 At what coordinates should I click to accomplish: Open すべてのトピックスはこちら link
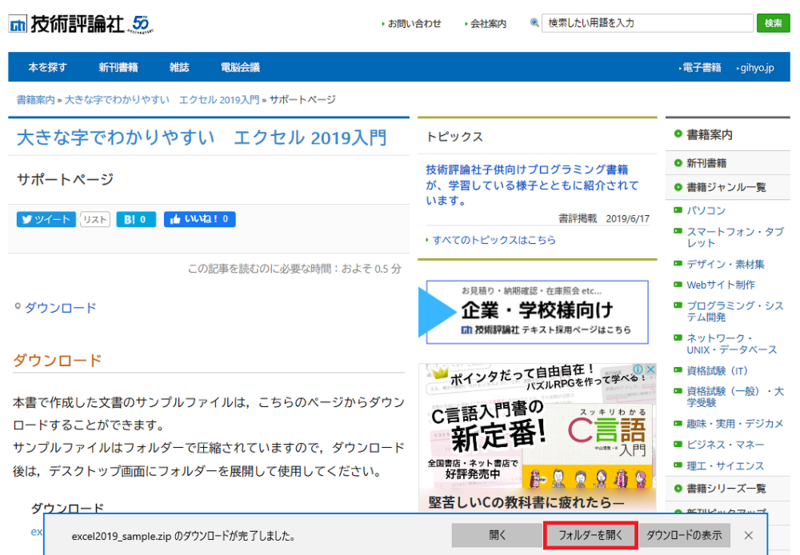494,240
